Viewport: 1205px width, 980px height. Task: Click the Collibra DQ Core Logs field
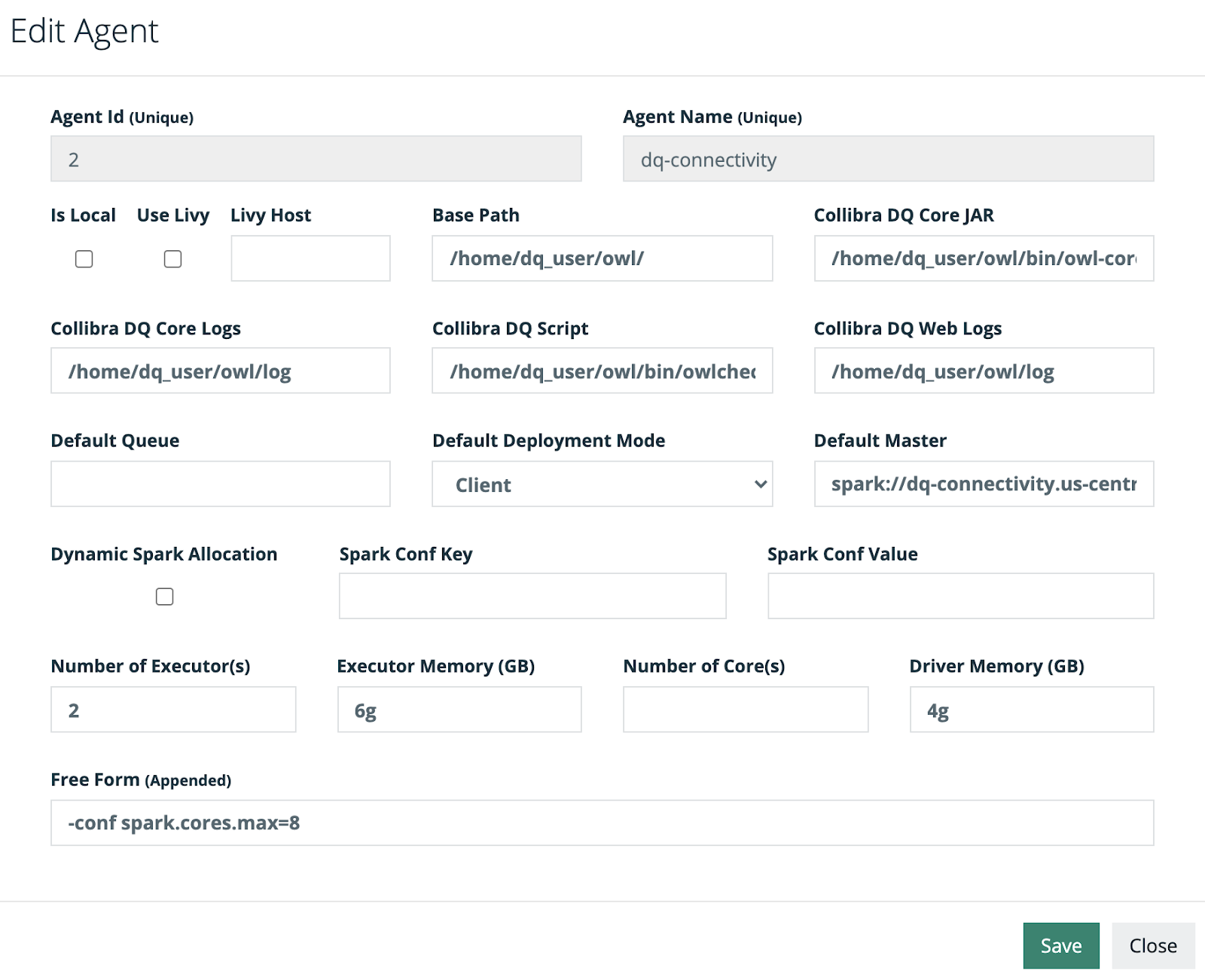[x=221, y=371]
